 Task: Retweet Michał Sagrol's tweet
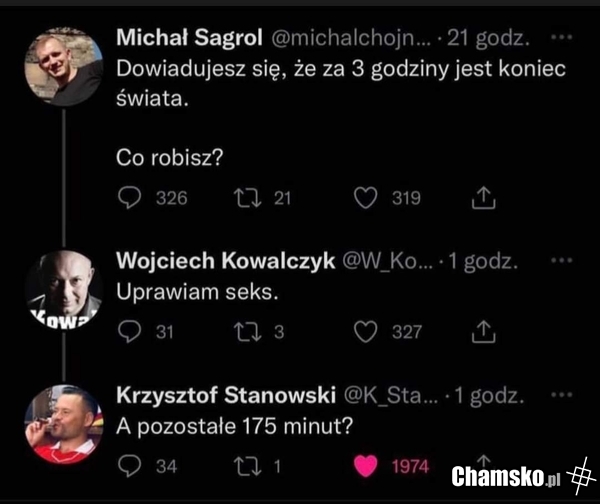pos(248,198)
